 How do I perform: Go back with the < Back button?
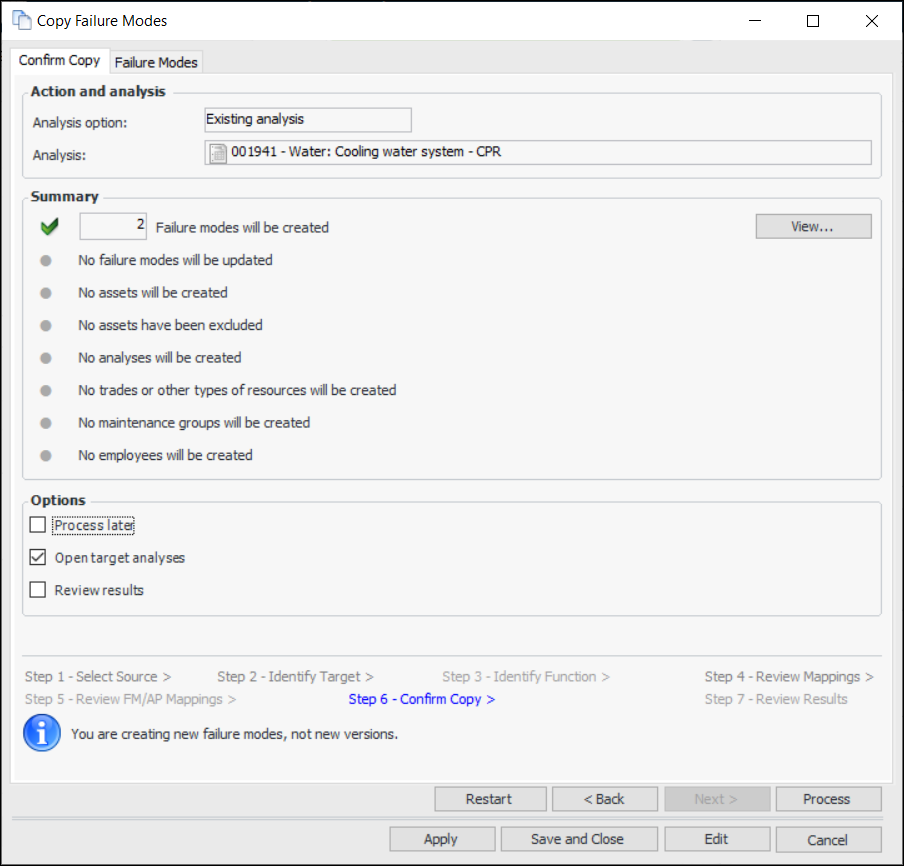pyautogui.click(x=605, y=799)
